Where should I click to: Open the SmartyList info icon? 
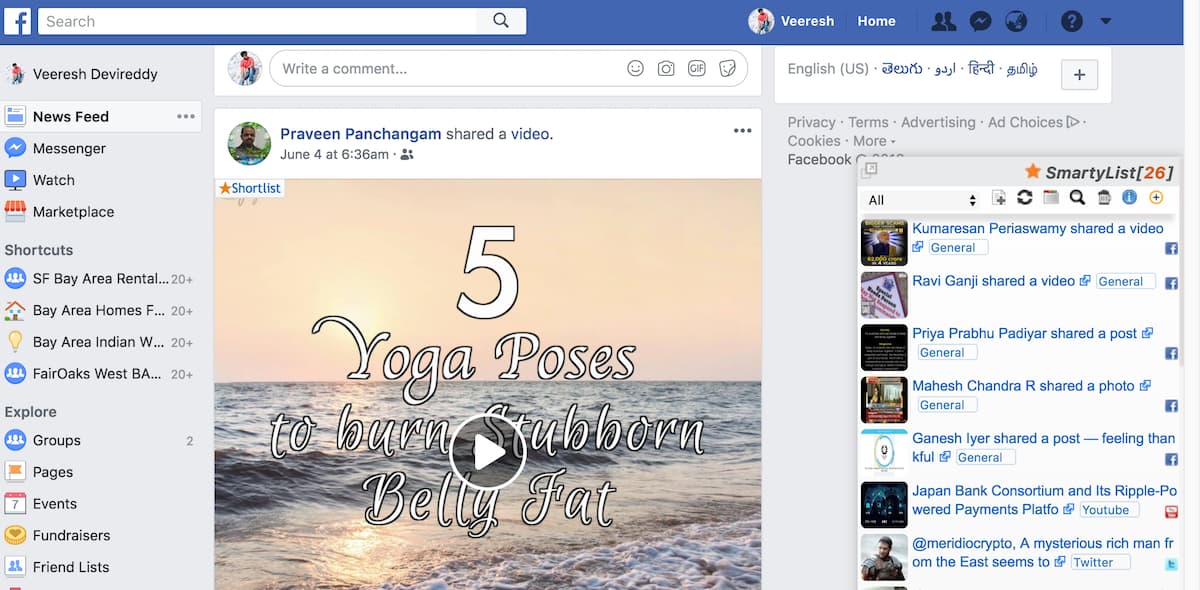click(x=1129, y=198)
